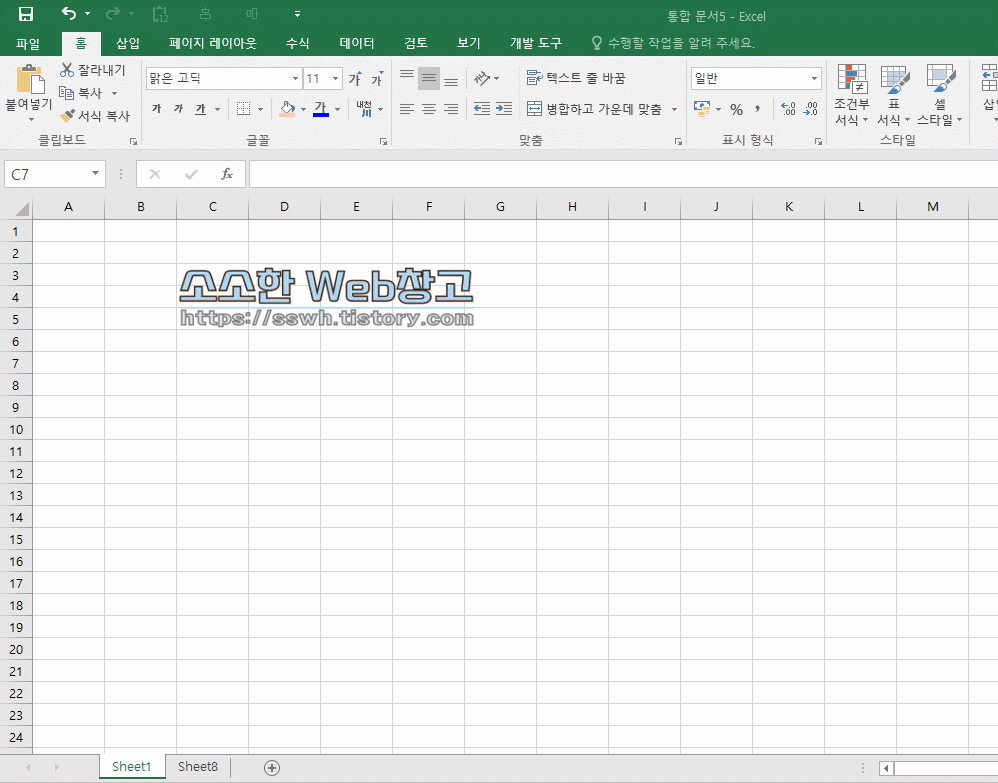Toggle middle vertical alignment
Viewport: 998px width, 783px height.
coord(429,78)
